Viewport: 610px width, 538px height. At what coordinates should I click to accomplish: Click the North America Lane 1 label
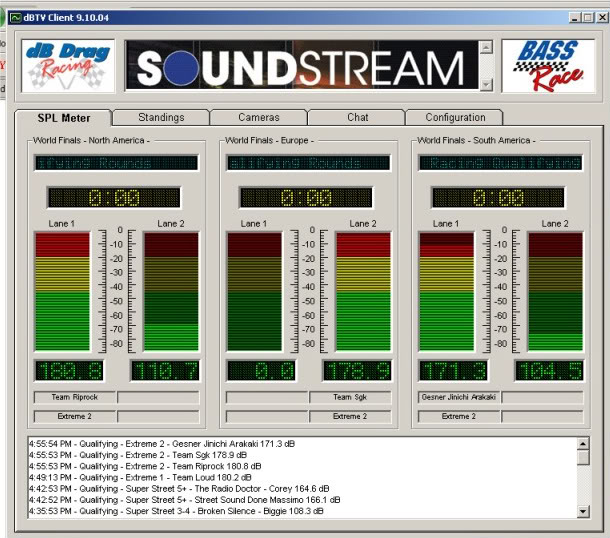pos(61,224)
